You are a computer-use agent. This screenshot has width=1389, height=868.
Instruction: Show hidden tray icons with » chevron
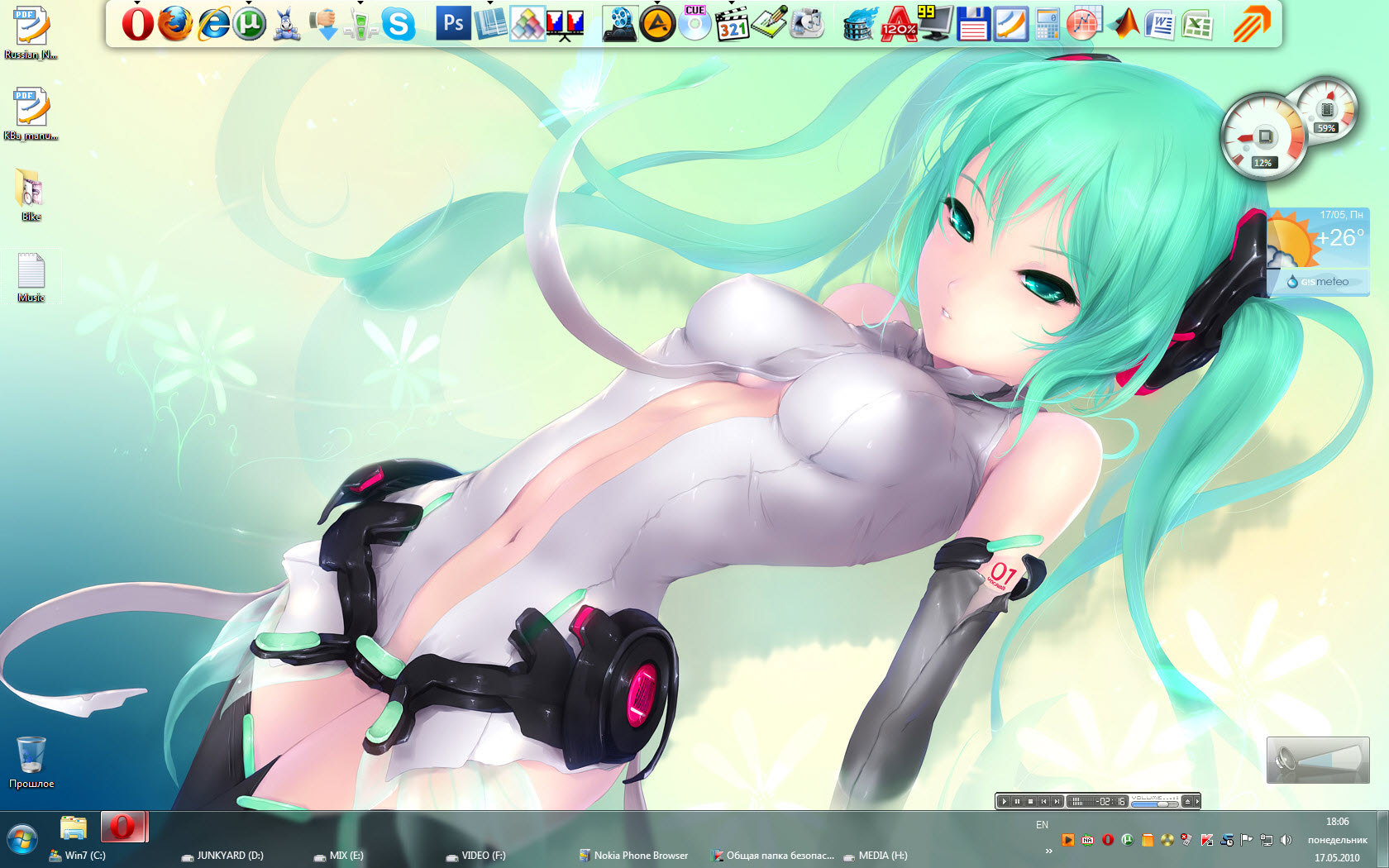coord(1048,851)
